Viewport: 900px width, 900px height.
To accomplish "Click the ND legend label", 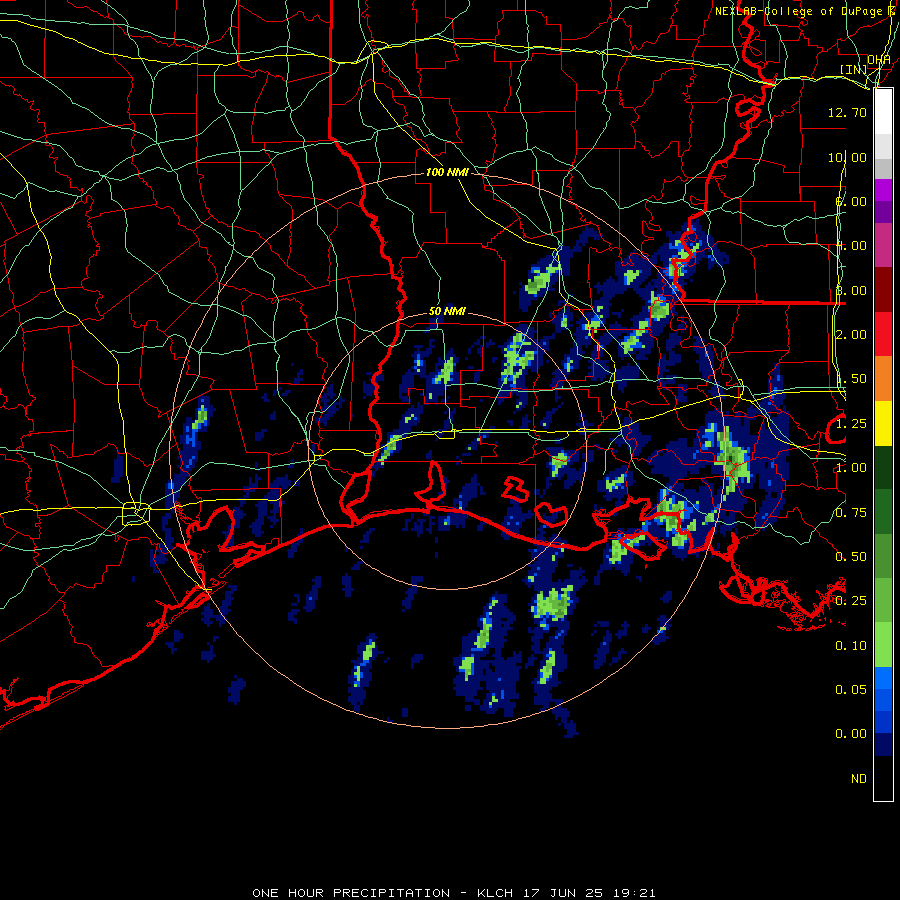I will pos(859,779).
